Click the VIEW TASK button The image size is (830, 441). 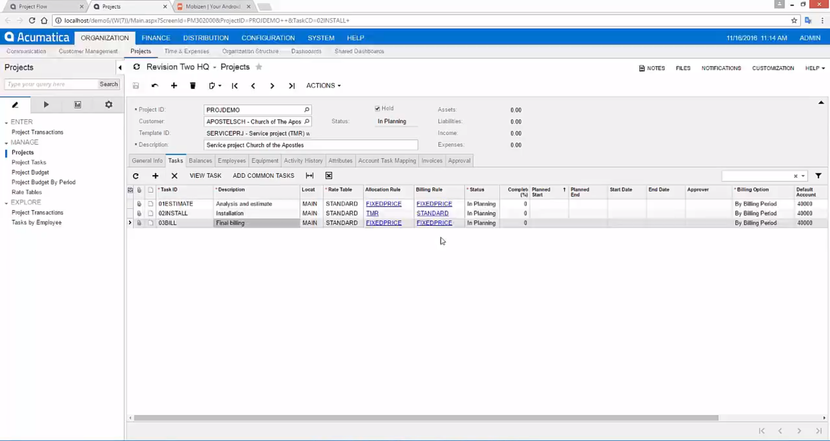tap(205, 176)
